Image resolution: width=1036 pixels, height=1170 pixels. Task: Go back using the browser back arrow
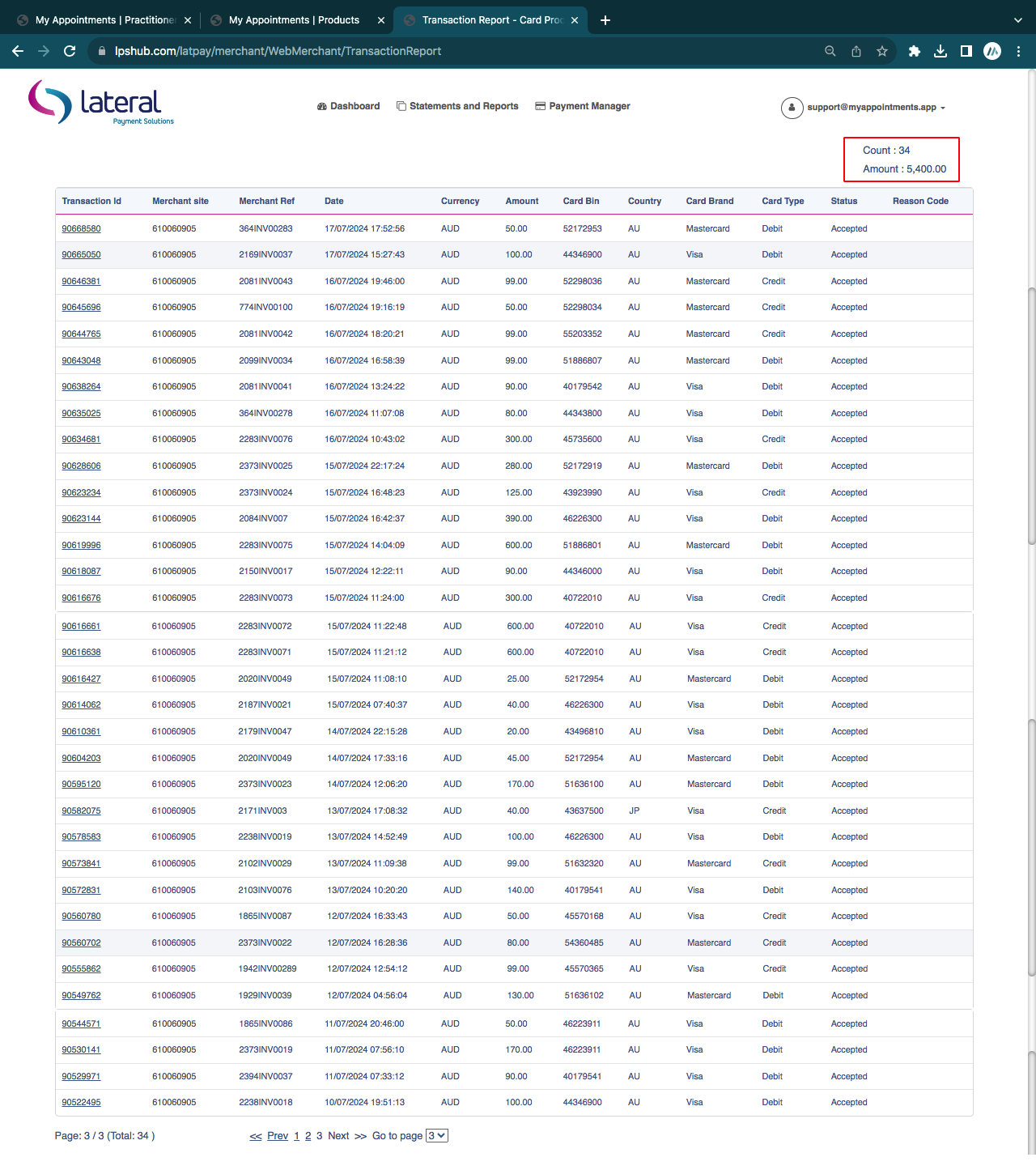point(18,51)
